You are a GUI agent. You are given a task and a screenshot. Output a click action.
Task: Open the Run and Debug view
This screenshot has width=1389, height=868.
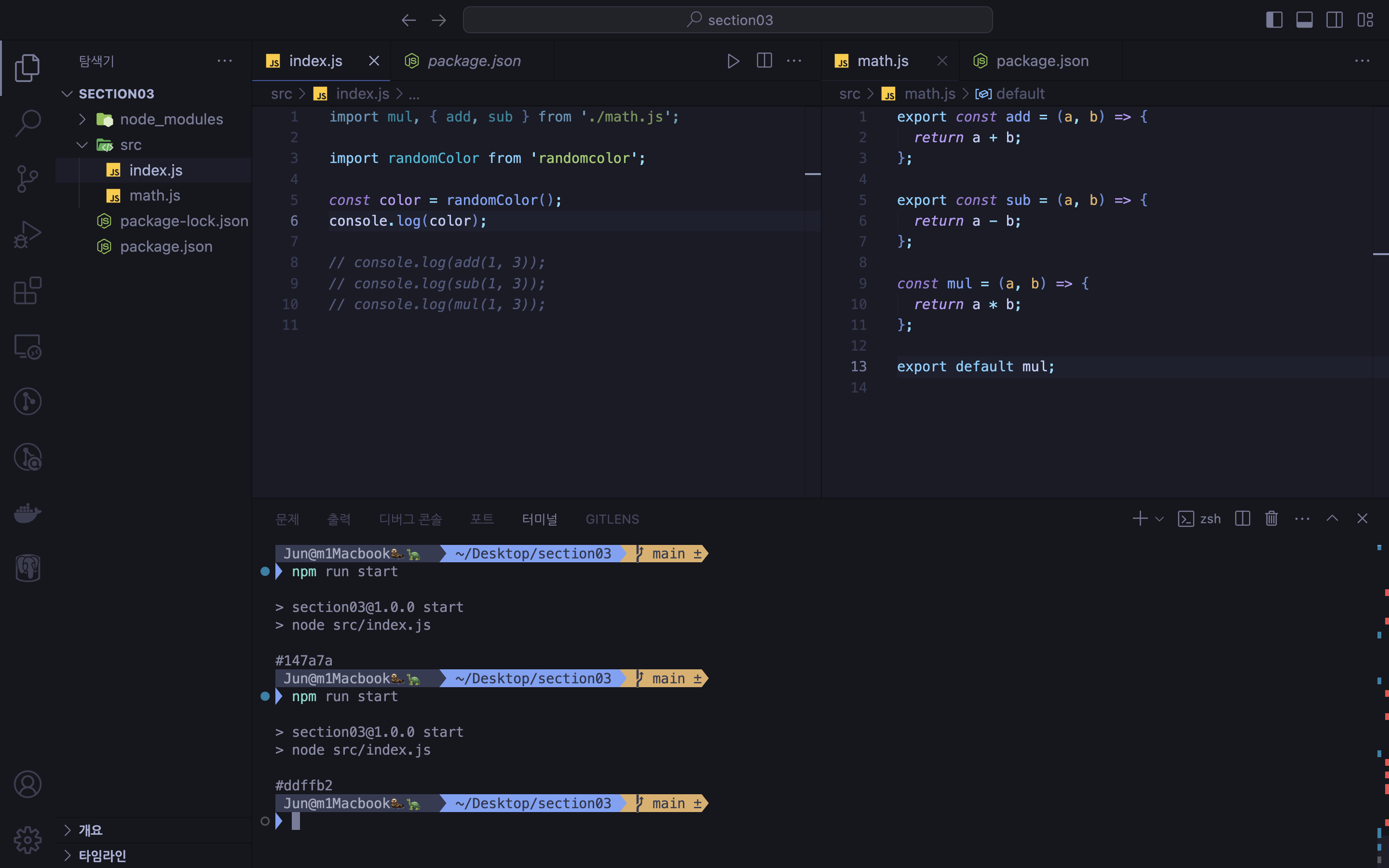click(27, 235)
